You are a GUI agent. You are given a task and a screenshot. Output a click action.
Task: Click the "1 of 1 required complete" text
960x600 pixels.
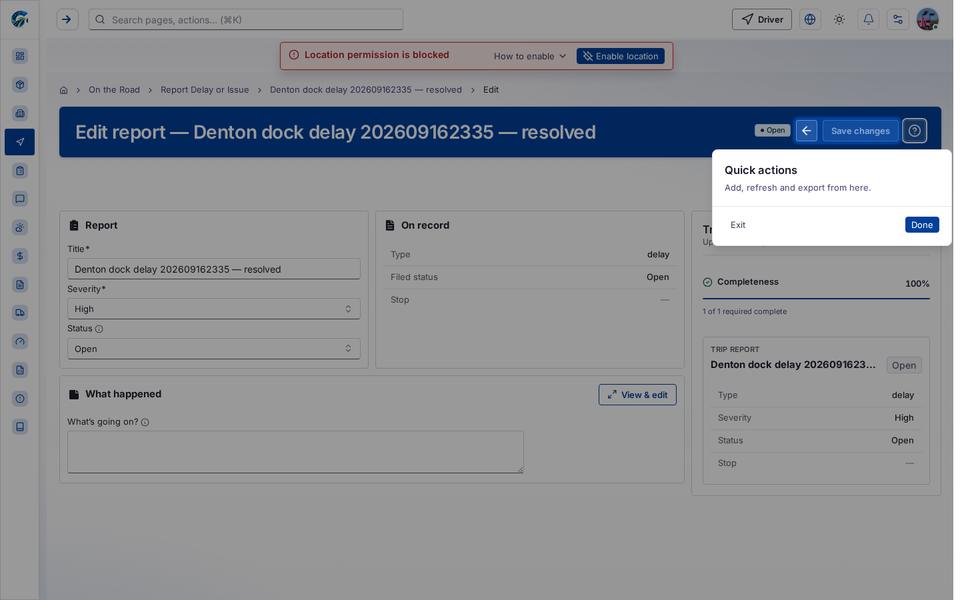(x=744, y=312)
